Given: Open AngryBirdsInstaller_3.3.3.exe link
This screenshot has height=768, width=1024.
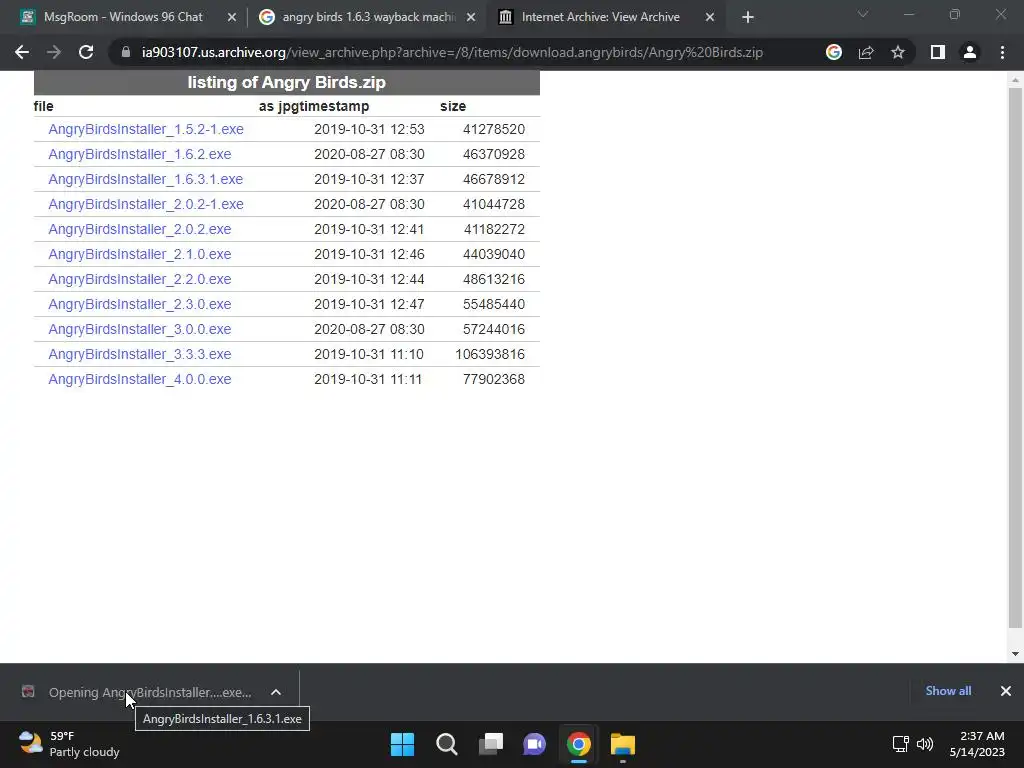Looking at the screenshot, I should 140,354.
